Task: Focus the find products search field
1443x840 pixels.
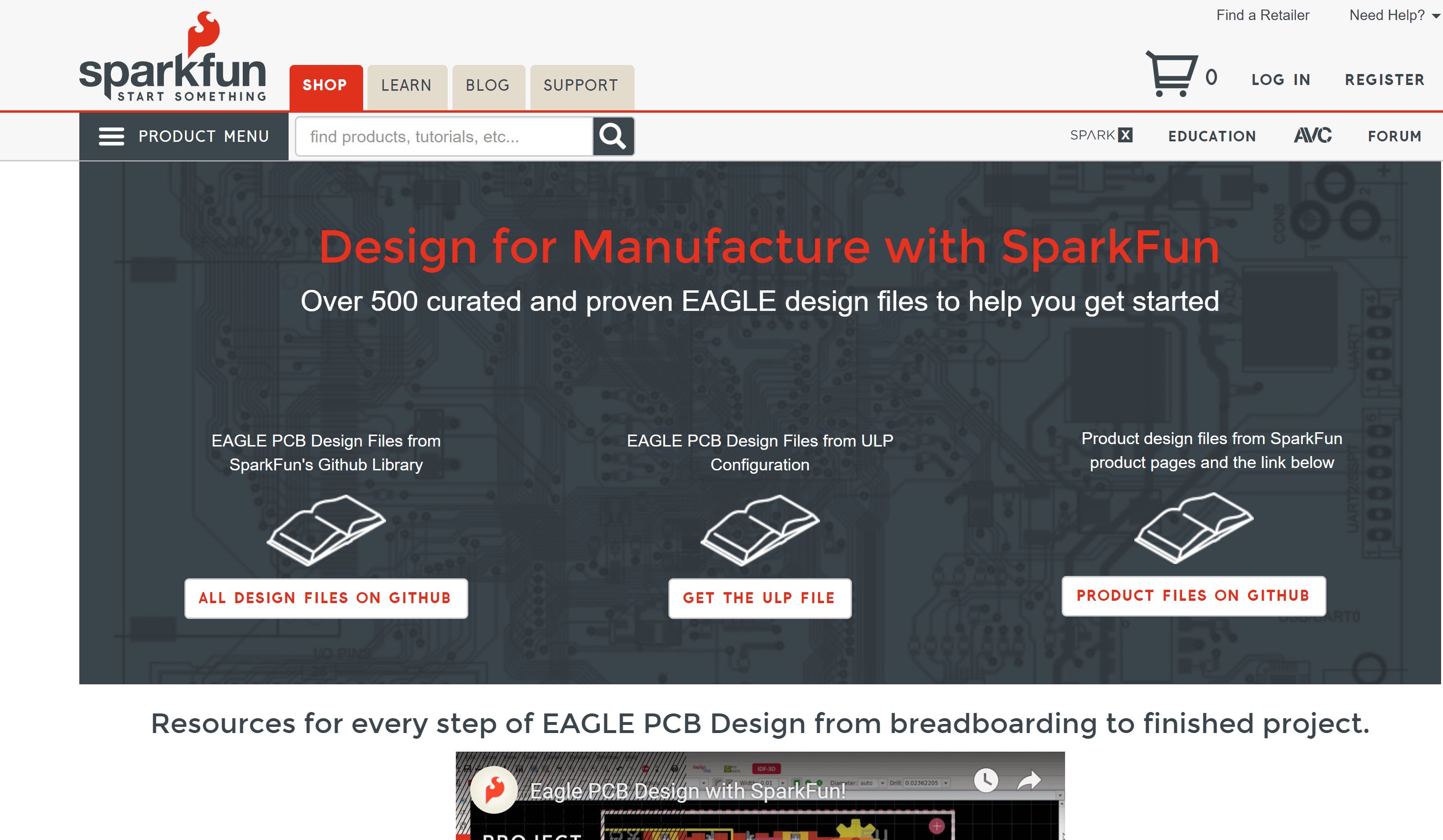Action: pyautogui.click(x=444, y=136)
